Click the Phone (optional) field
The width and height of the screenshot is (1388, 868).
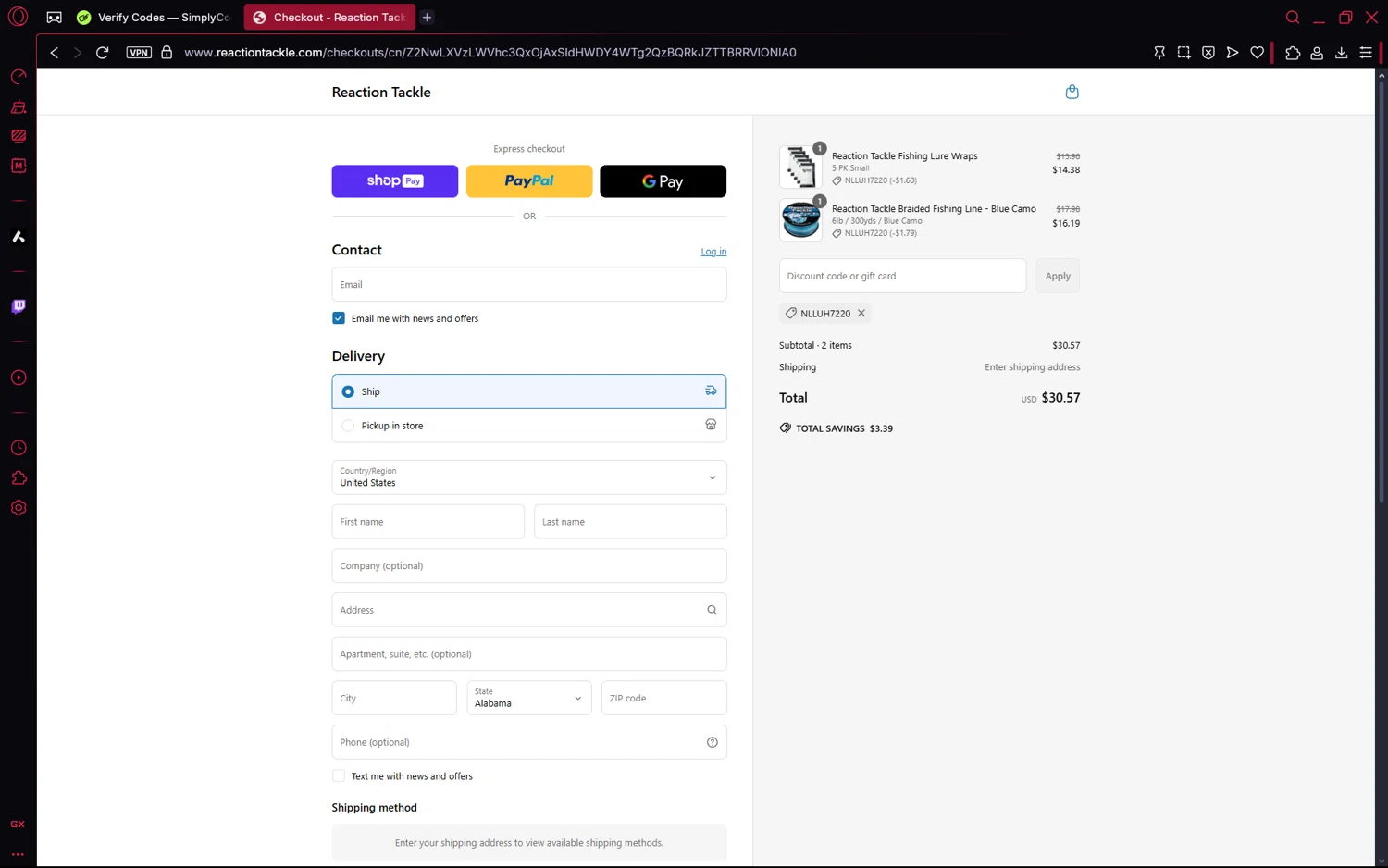tap(529, 742)
